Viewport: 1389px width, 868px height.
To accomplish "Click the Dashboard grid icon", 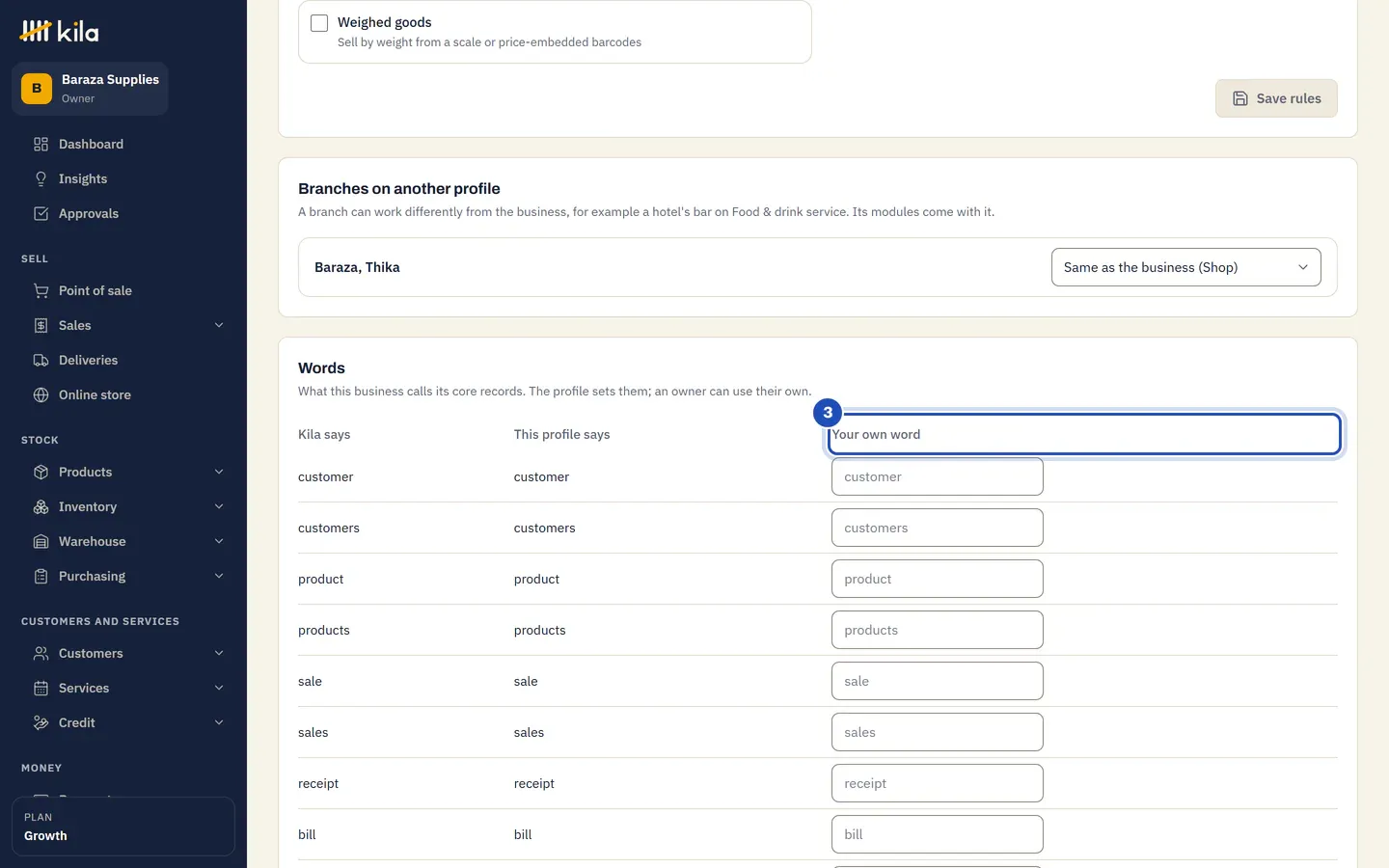I will (41, 144).
